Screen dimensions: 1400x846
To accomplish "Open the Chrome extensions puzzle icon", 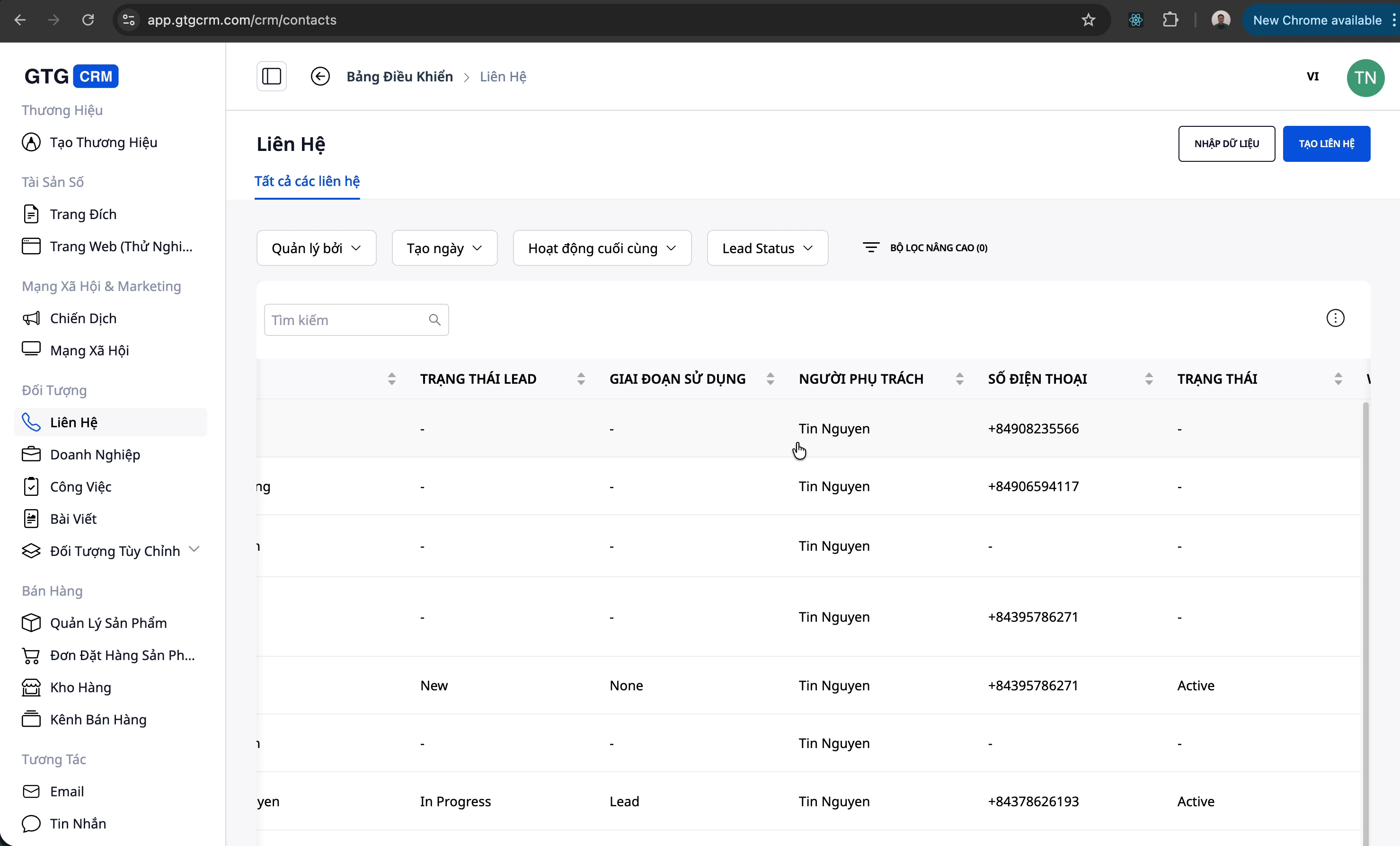I will (1170, 20).
